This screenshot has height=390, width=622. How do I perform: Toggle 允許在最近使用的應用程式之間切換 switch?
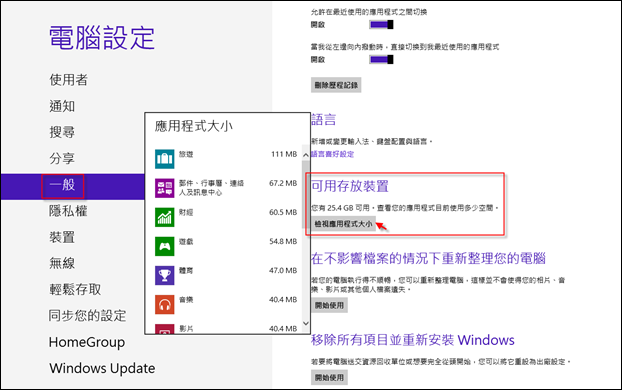(381, 25)
